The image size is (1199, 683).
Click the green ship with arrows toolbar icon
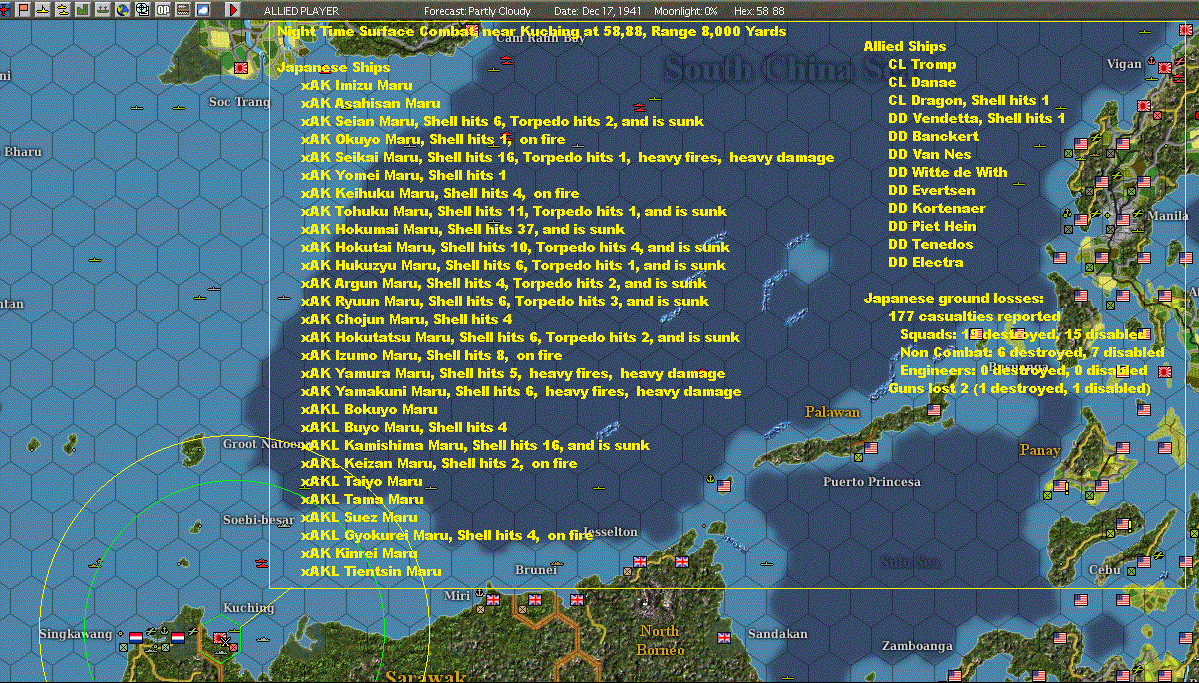click(x=102, y=10)
